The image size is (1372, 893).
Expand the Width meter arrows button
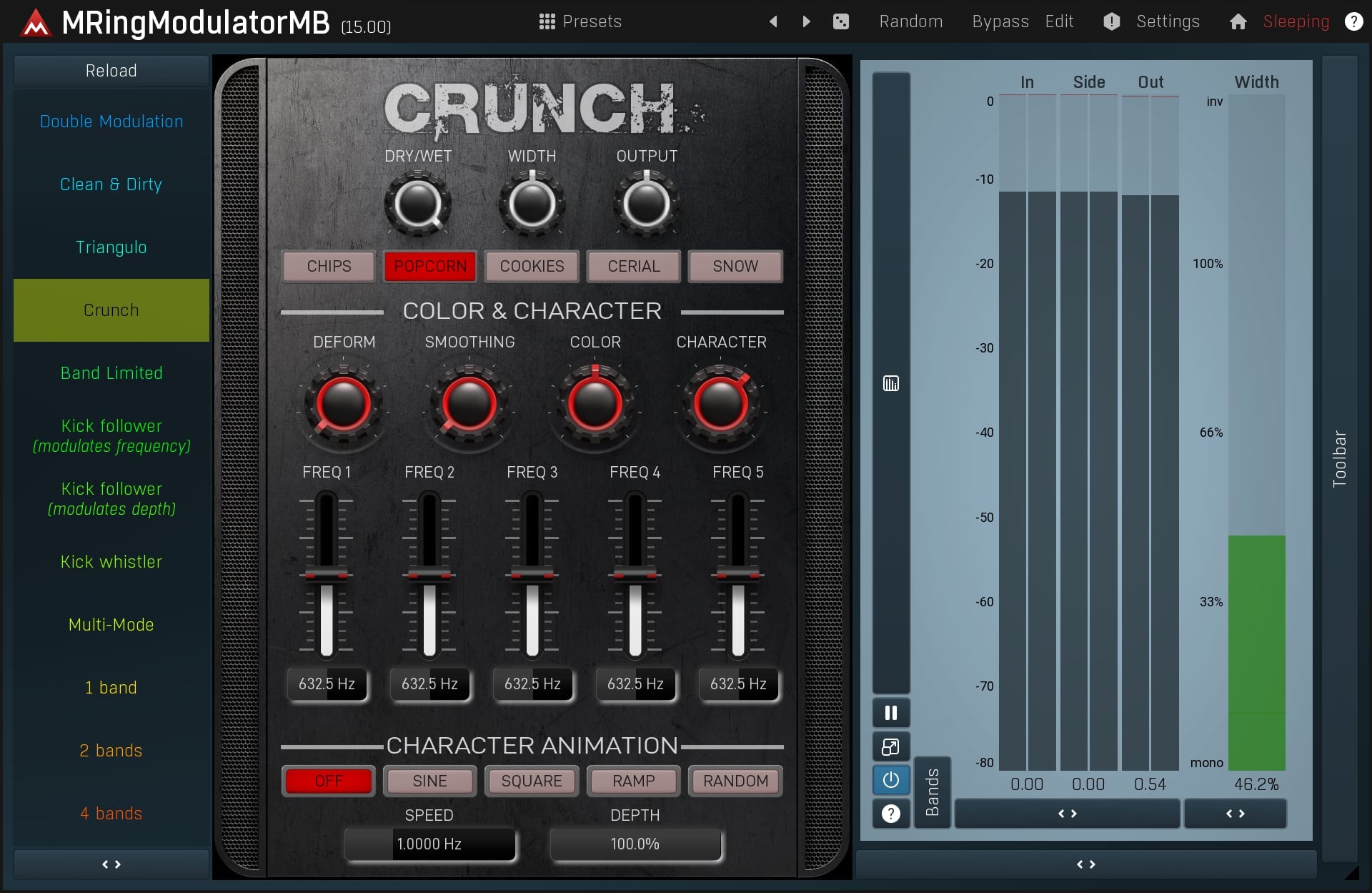(1235, 814)
